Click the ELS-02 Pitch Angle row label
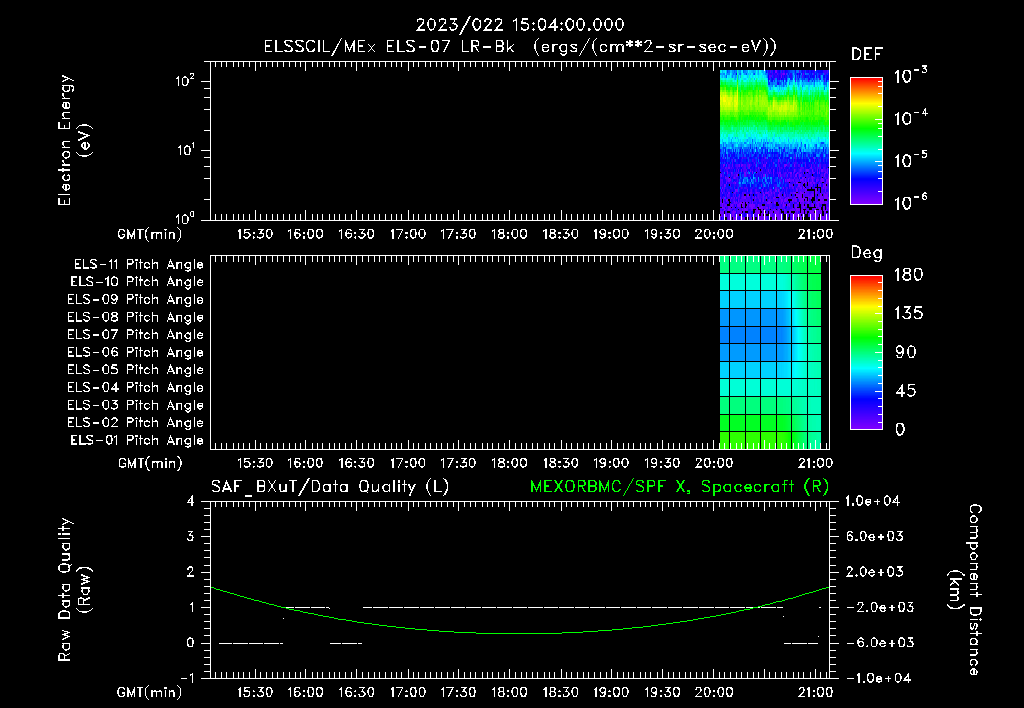This screenshot has width=1024, height=708. tap(135, 423)
